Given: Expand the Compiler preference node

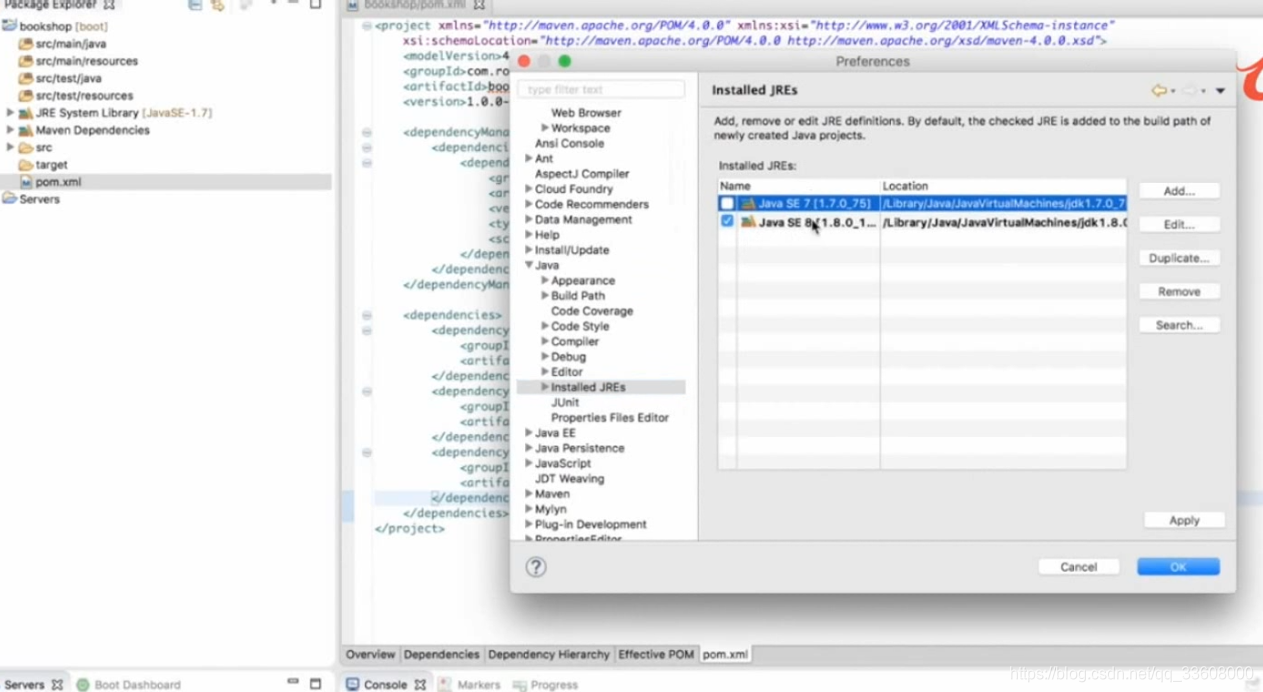Looking at the screenshot, I should (x=545, y=341).
